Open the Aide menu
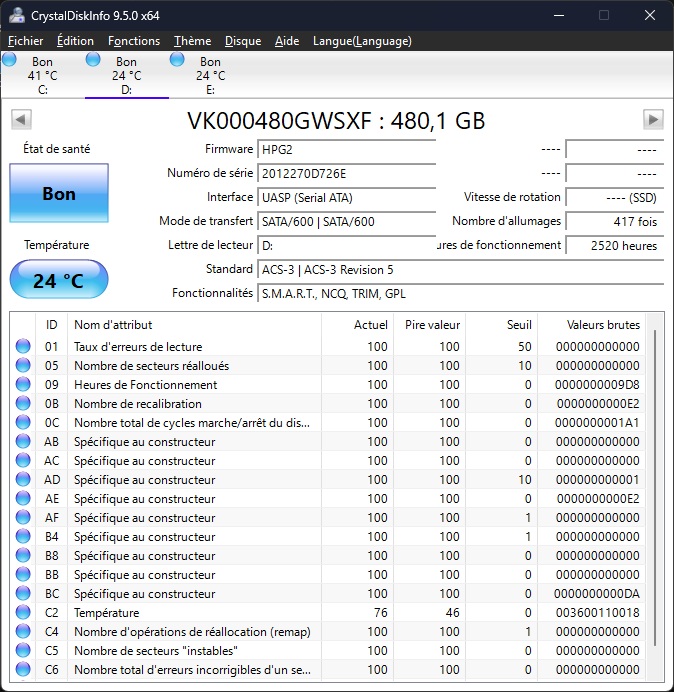The height and width of the screenshot is (692, 674). (287, 41)
